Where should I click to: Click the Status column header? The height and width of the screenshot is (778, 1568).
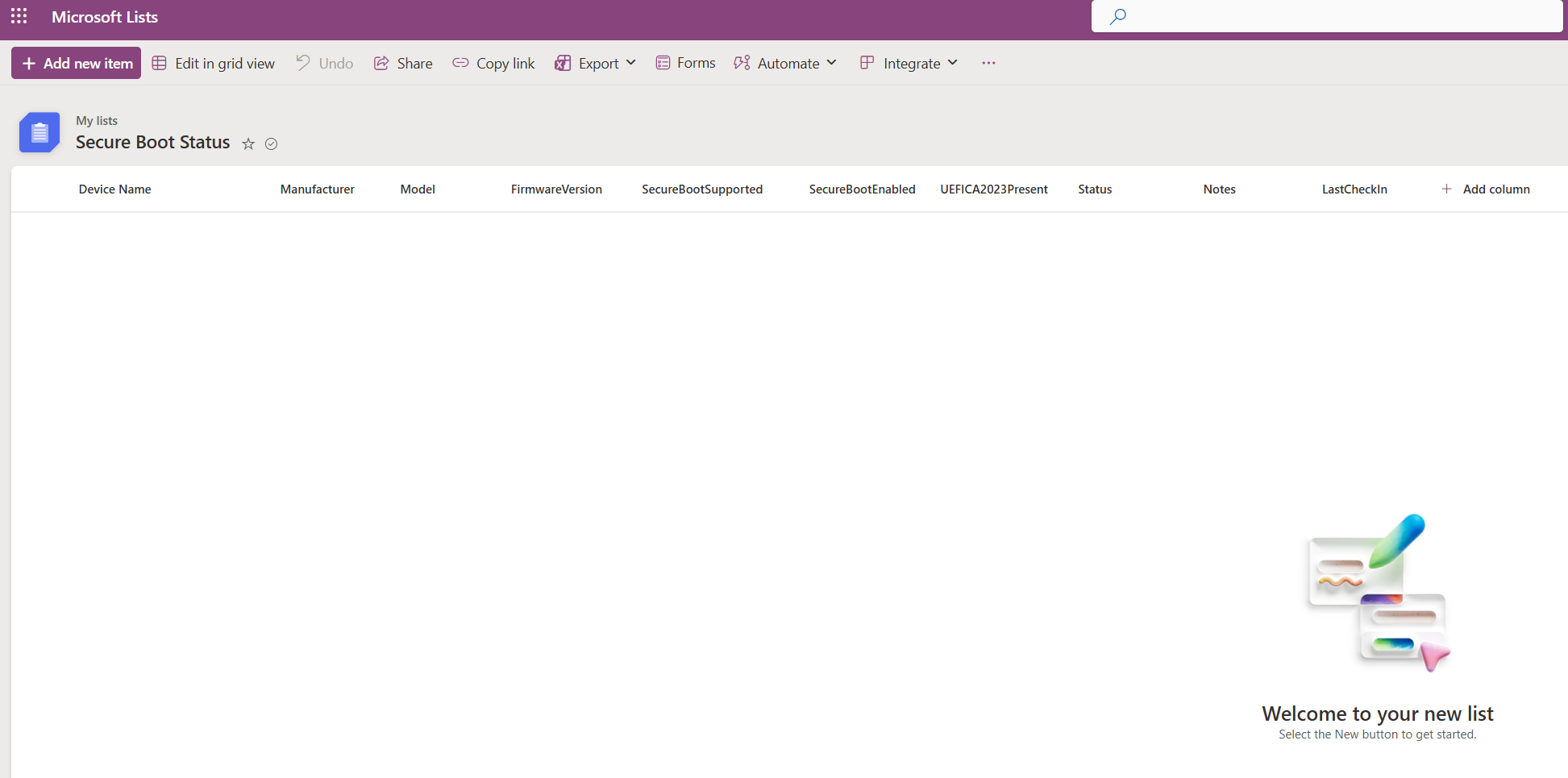pyautogui.click(x=1095, y=189)
